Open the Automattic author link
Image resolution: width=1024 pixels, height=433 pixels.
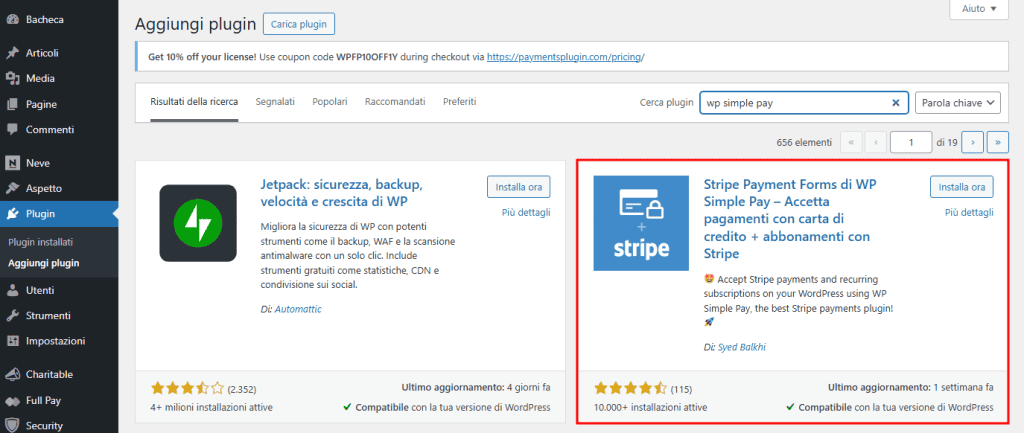click(298, 310)
